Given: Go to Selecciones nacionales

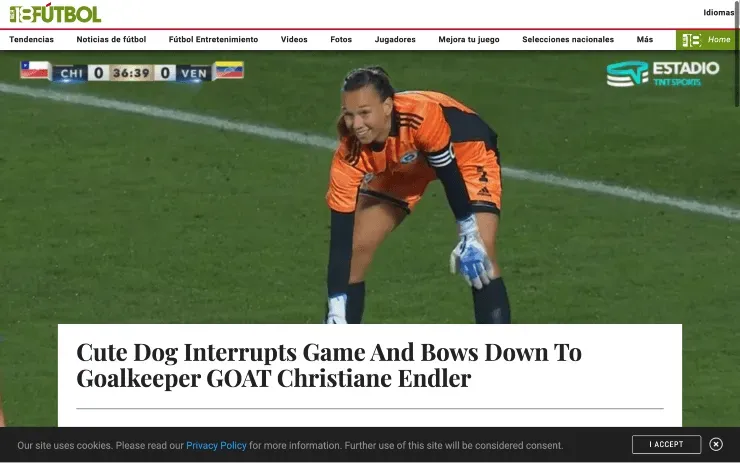Looking at the screenshot, I should tap(568, 40).
